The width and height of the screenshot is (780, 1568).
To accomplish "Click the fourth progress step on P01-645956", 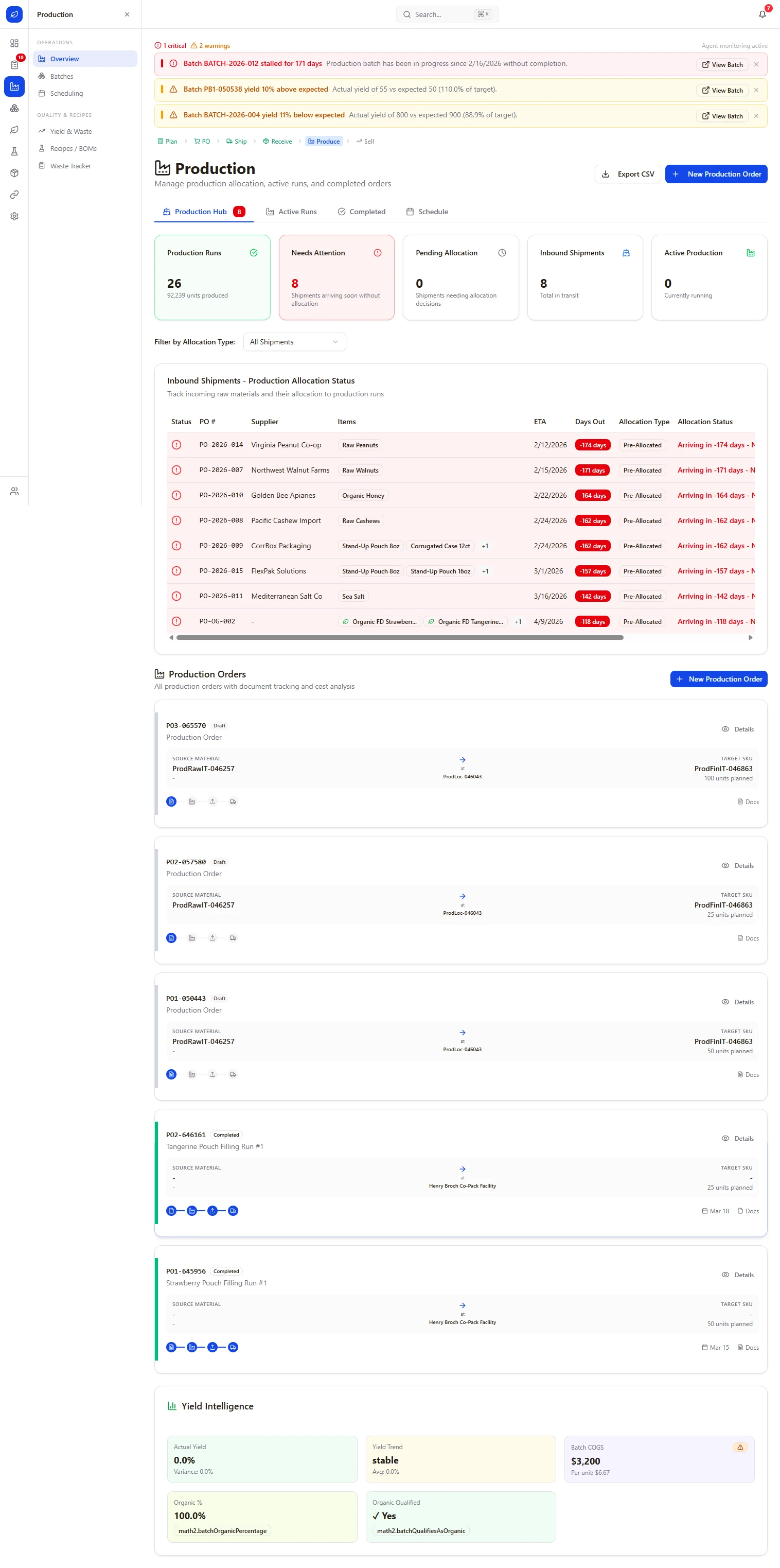I will click(x=233, y=1347).
